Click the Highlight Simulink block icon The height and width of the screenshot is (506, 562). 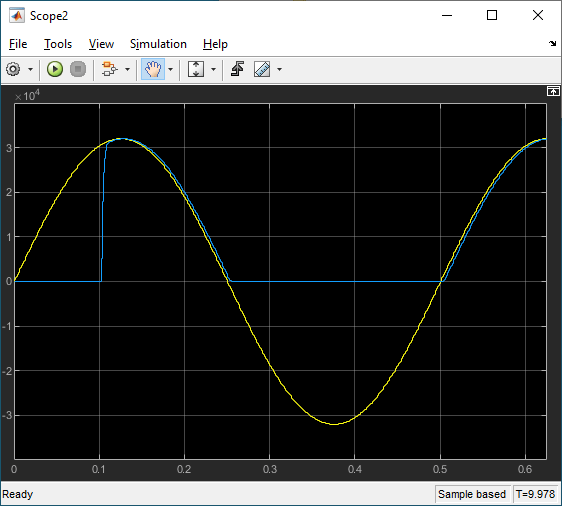point(109,69)
